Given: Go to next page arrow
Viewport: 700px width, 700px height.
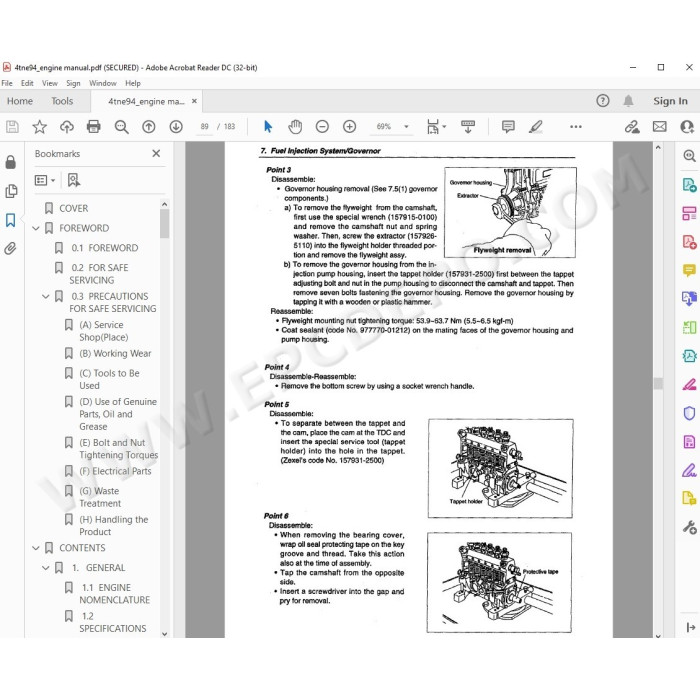Looking at the screenshot, I should 176,127.
